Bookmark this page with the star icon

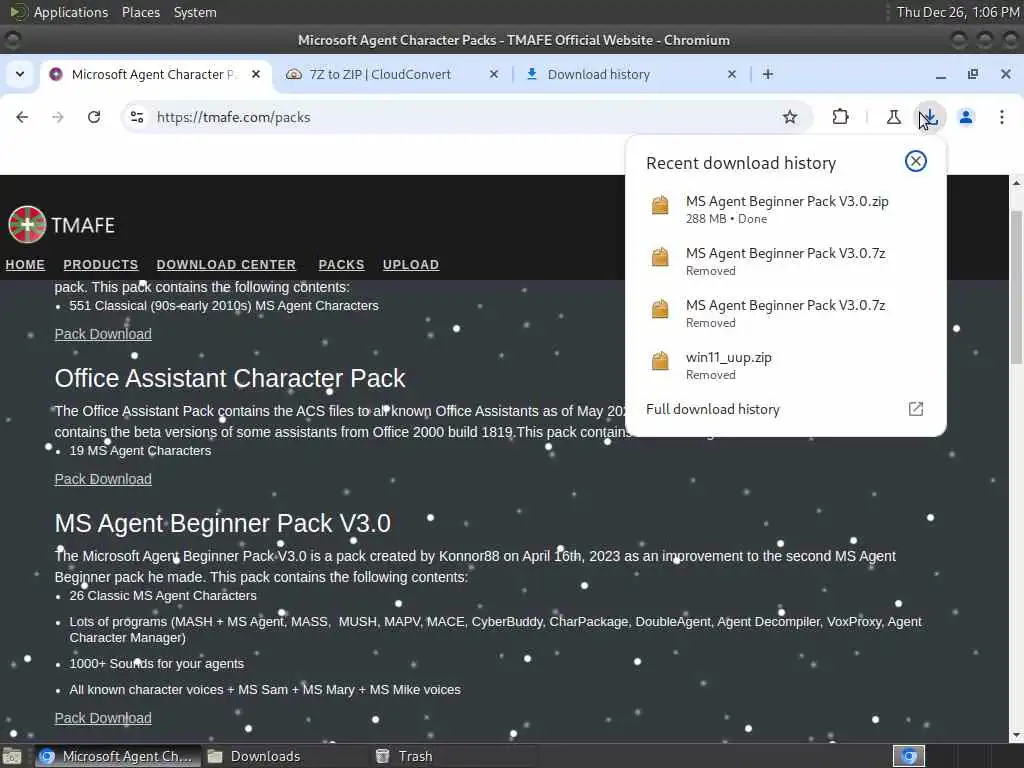[790, 117]
